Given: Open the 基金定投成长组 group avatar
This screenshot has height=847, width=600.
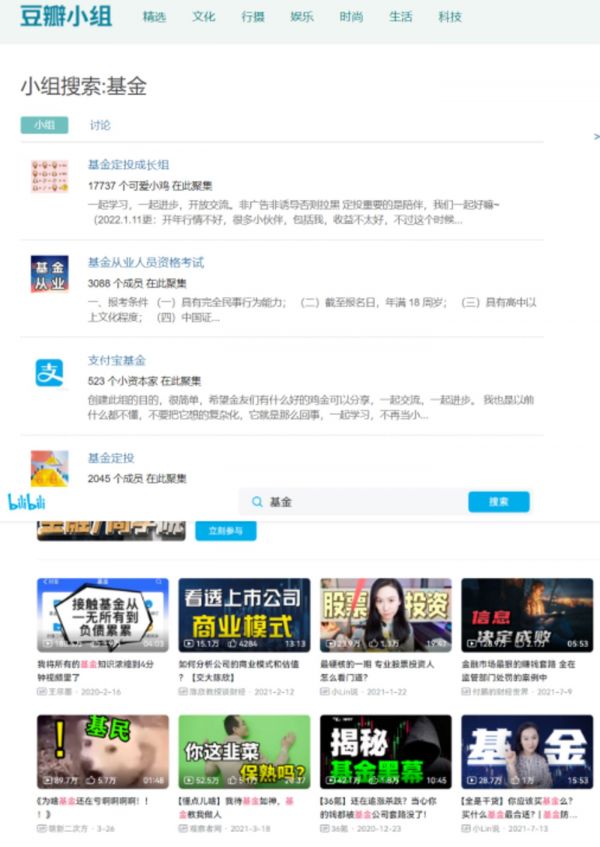Looking at the screenshot, I should tap(49, 176).
